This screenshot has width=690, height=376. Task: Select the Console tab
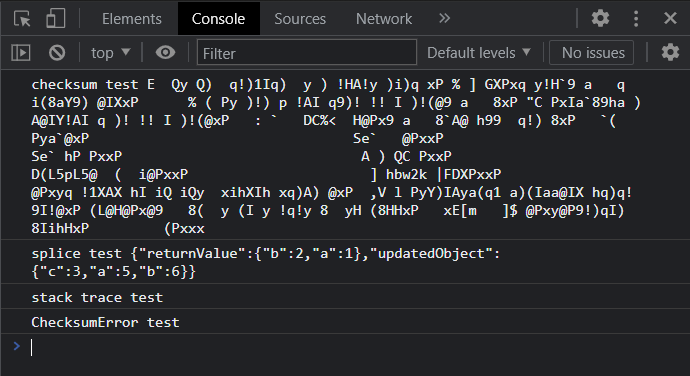218,18
